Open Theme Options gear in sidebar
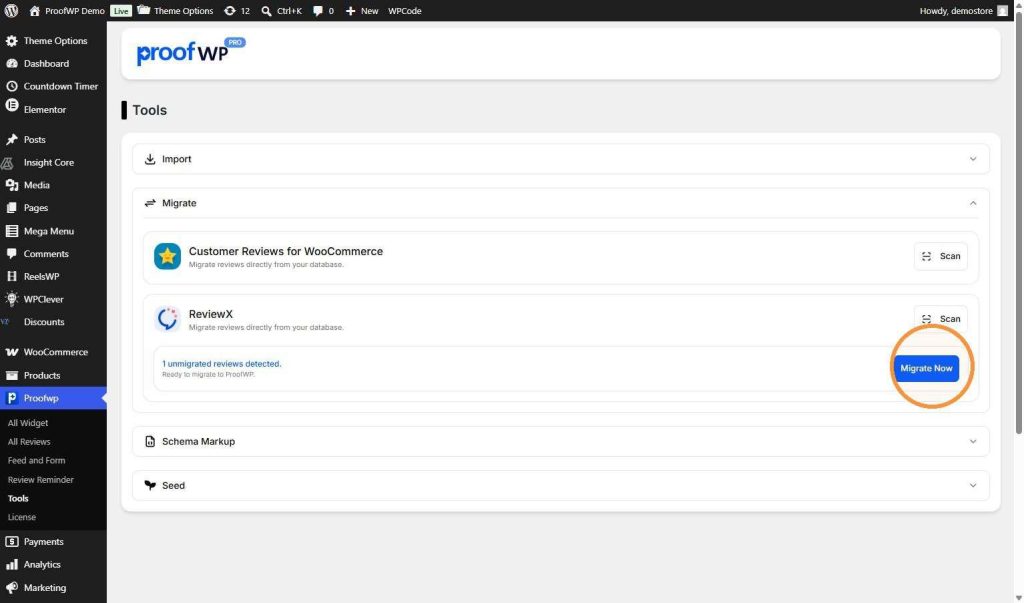This screenshot has height=603, width=1024. point(12,41)
